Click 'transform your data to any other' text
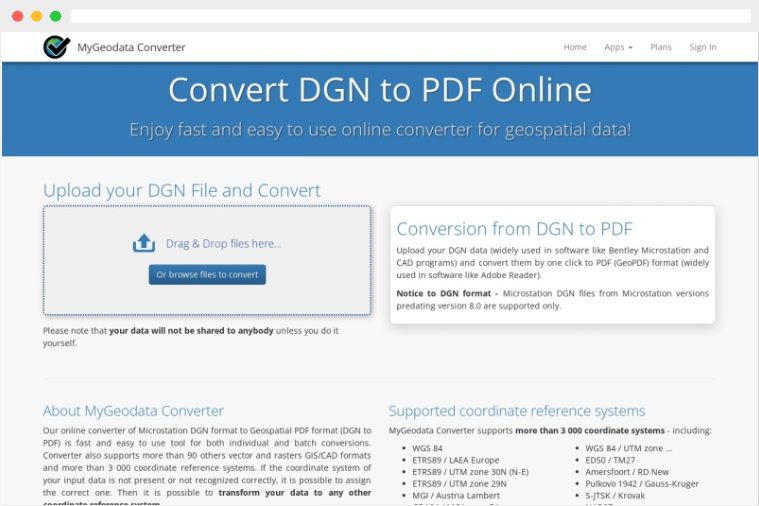This screenshot has height=506, width=759. 295,492
